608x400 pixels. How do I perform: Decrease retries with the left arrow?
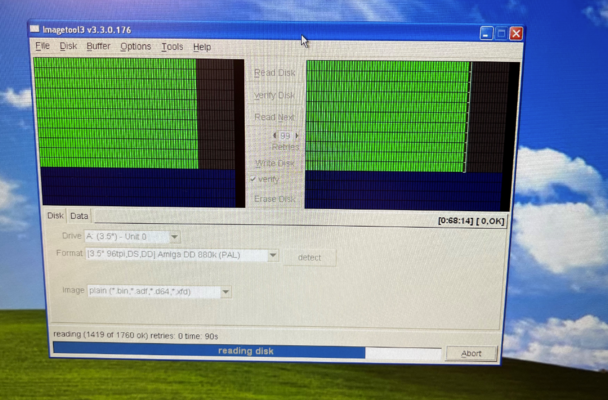(274, 135)
